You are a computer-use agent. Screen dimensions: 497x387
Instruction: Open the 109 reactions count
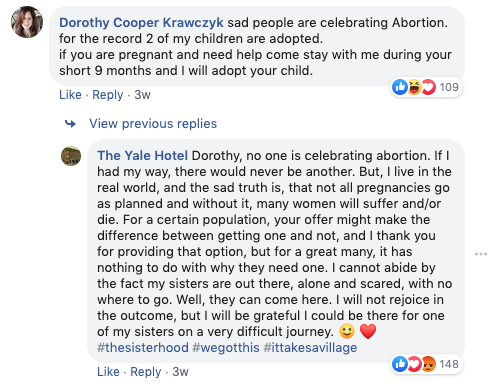coord(449,87)
